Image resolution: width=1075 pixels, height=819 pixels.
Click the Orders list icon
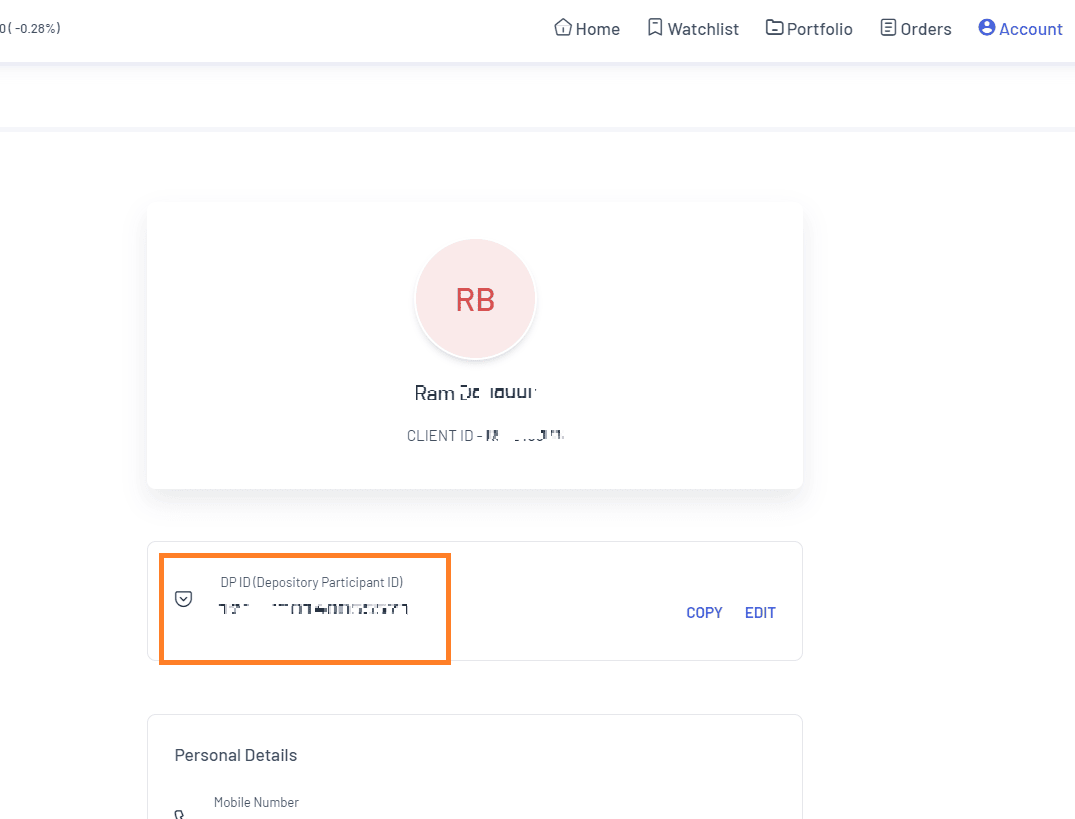coord(888,27)
